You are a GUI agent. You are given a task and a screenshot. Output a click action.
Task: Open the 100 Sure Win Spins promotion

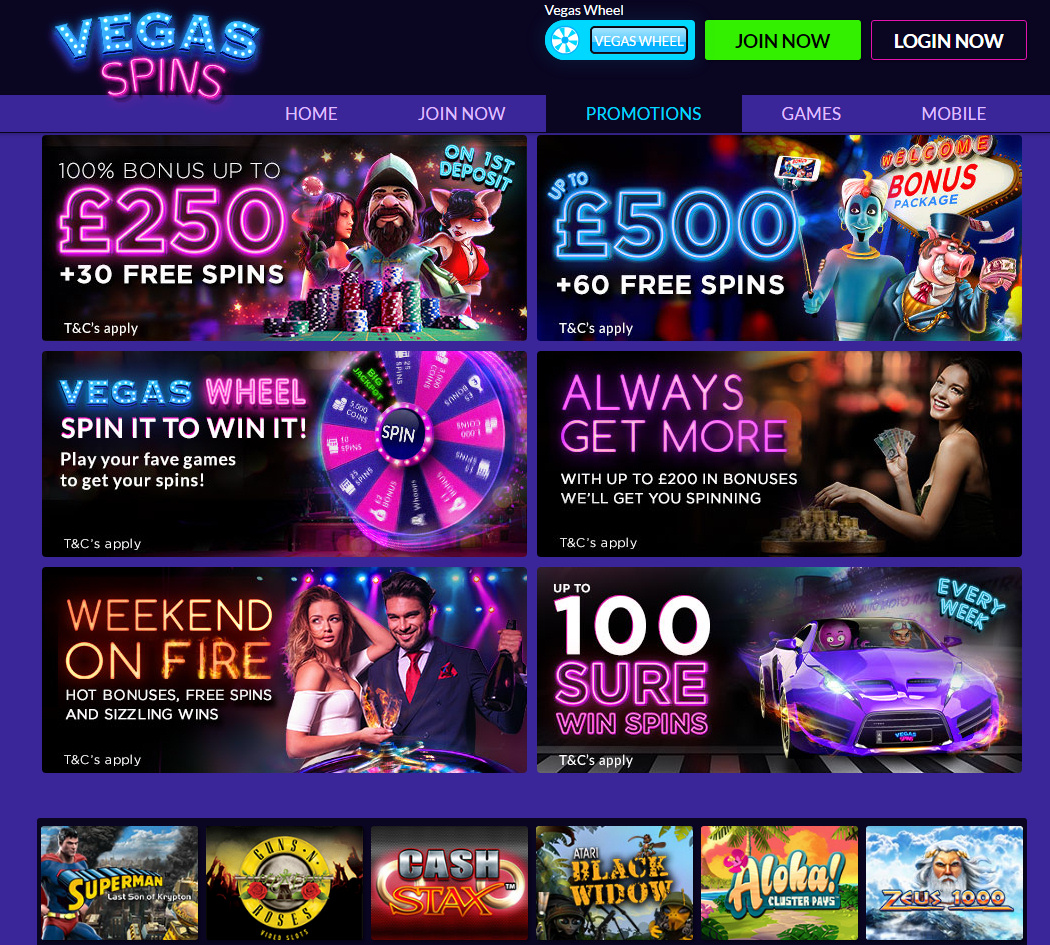pos(779,670)
